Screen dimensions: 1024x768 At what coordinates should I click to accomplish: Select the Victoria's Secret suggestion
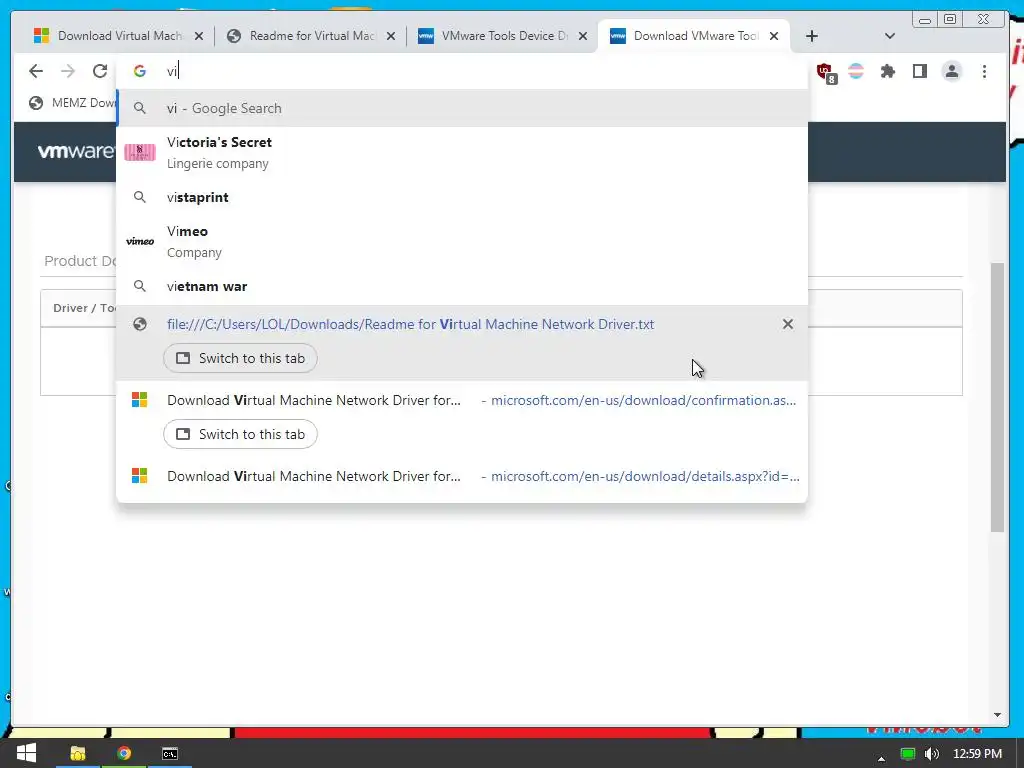pos(462,153)
